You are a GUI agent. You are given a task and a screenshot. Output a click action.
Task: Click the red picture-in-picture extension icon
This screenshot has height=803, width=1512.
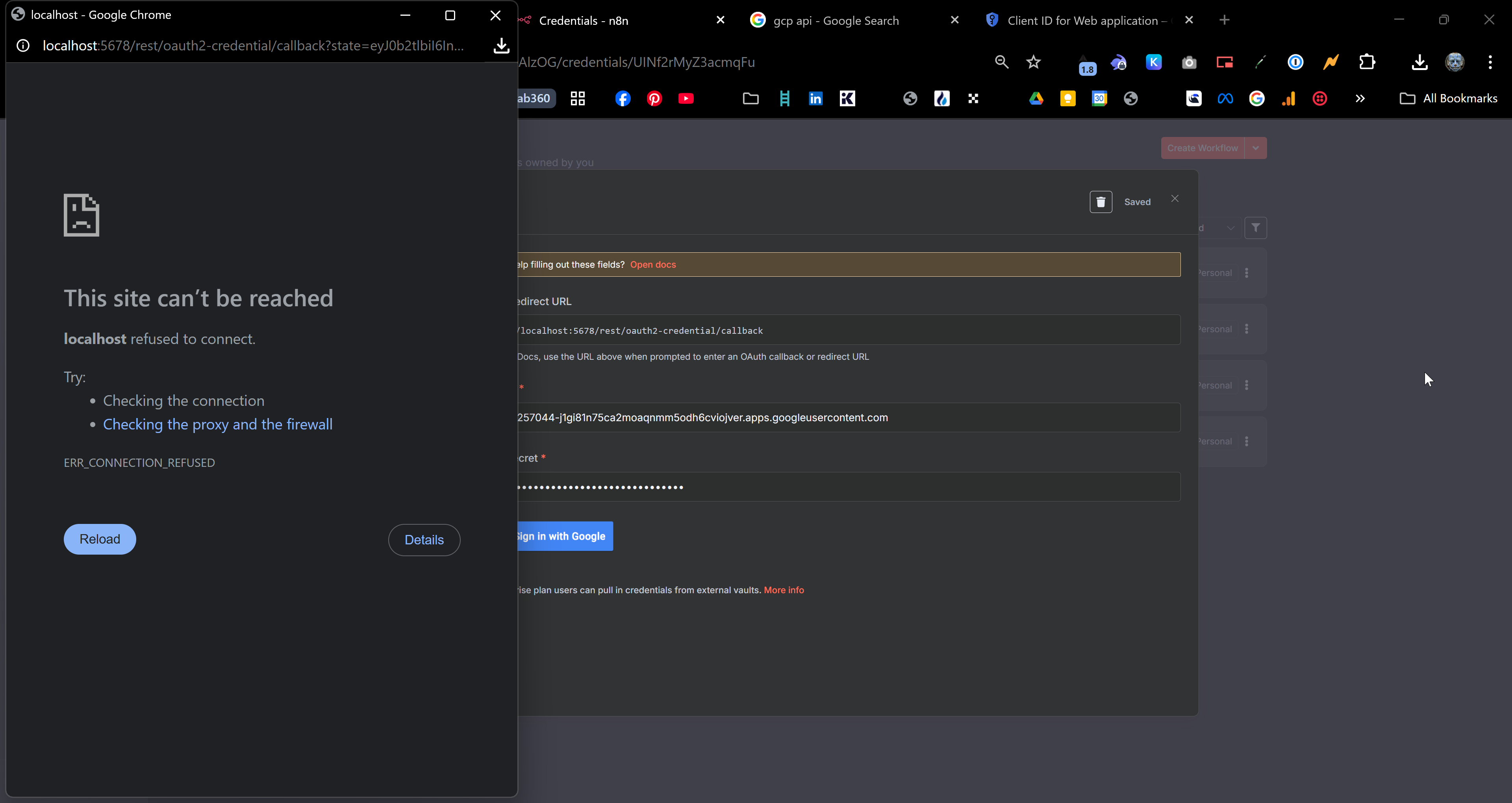[1225, 62]
